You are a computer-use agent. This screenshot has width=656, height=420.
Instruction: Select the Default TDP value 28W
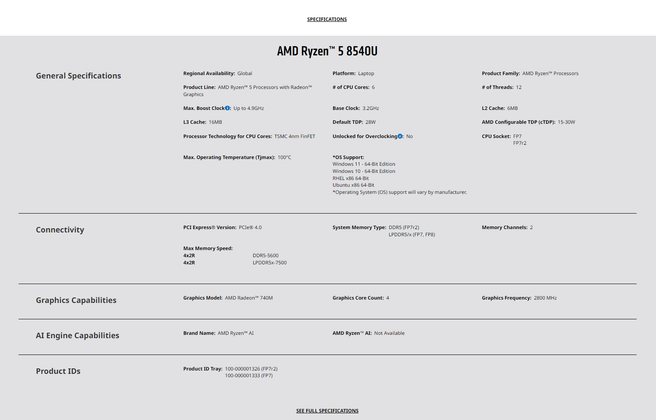point(371,122)
